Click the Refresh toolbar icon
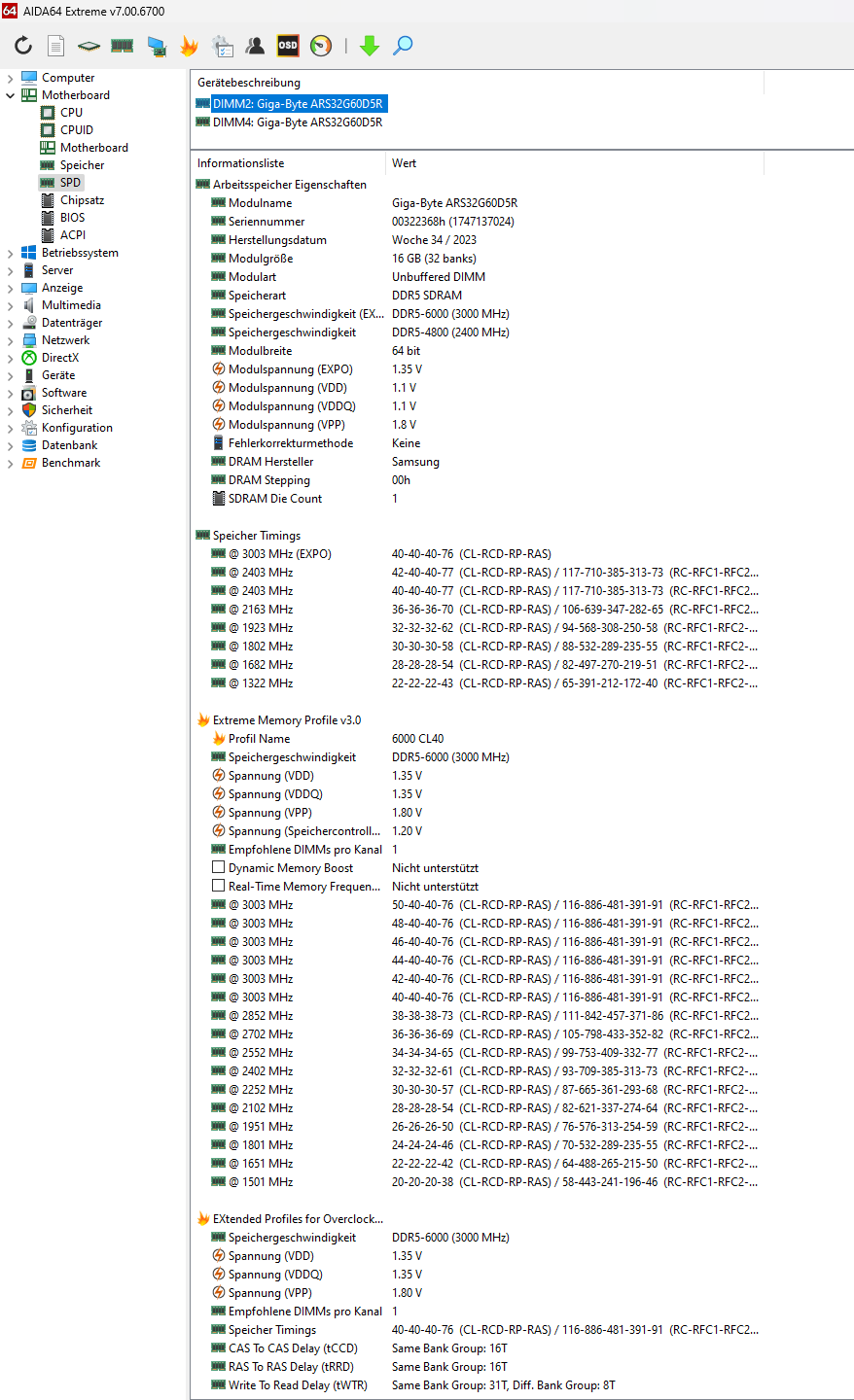Image resolution: width=854 pixels, height=1400 pixels. [23, 45]
